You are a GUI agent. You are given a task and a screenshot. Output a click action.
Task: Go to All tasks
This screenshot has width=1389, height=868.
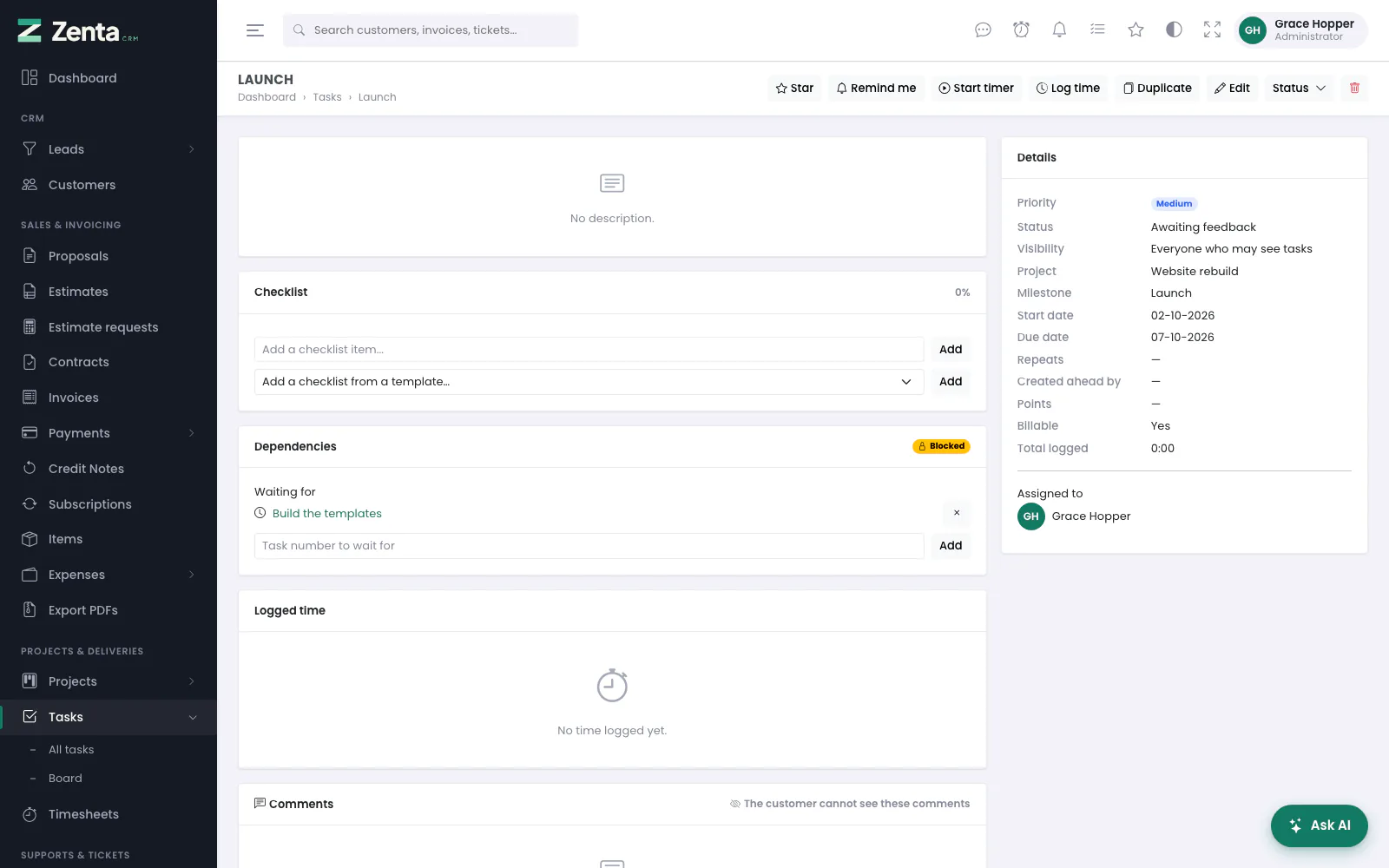(71, 750)
